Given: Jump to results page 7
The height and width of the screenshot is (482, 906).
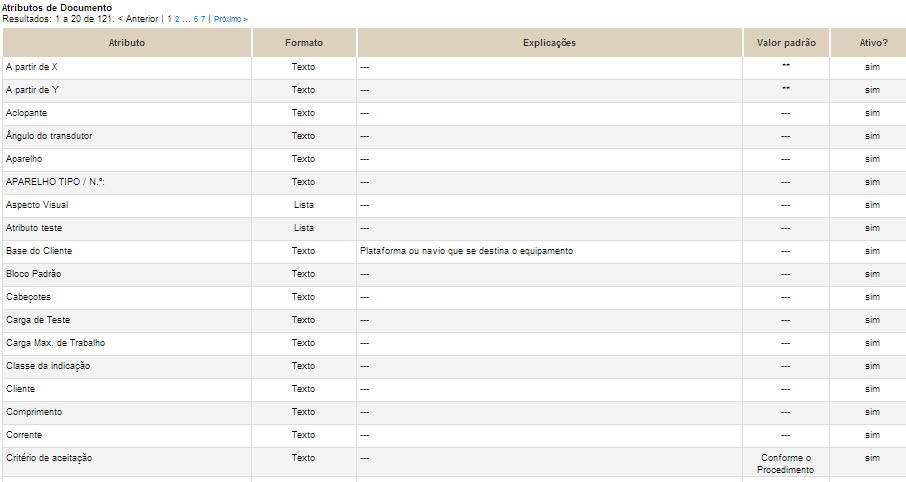Looking at the screenshot, I should pyautogui.click(x=203, y=19).
